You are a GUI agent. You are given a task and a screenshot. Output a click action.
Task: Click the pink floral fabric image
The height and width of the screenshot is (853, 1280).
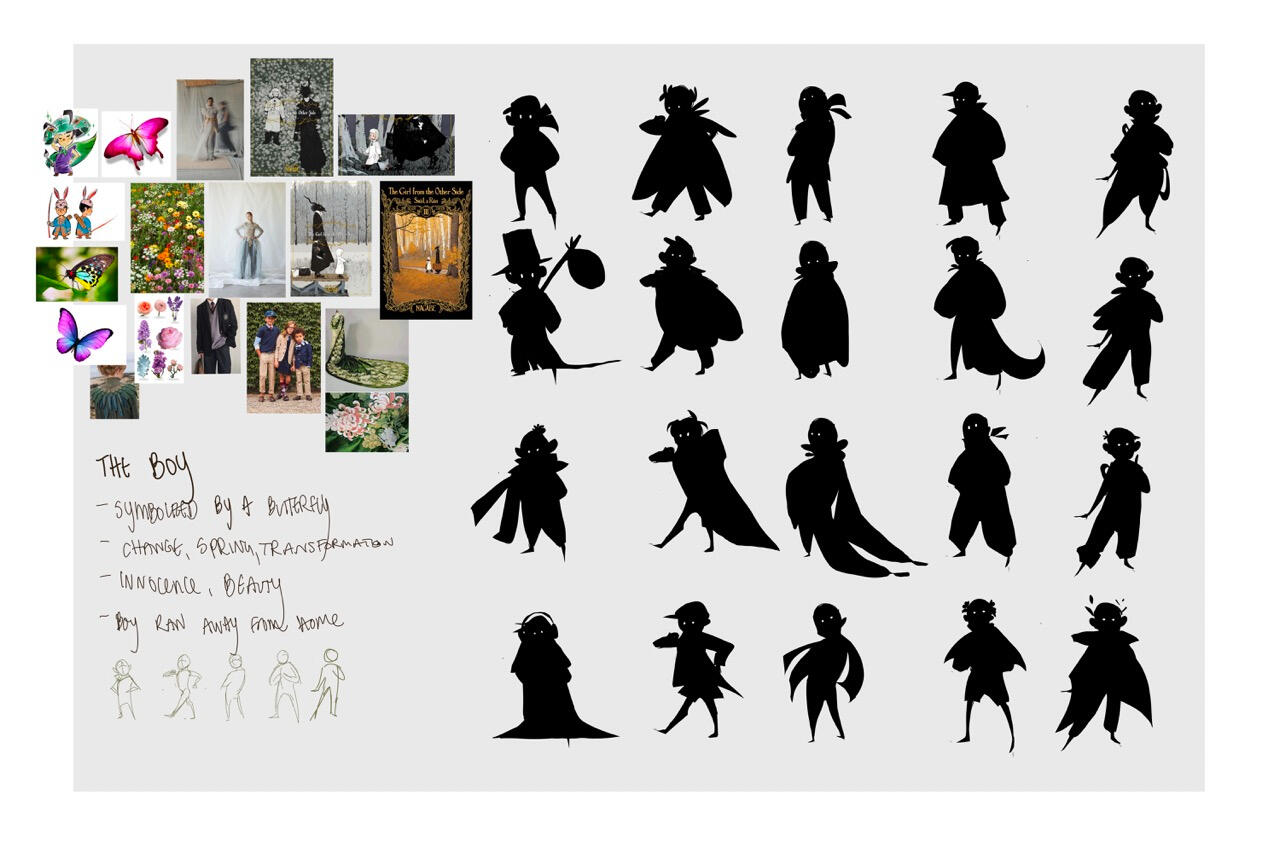click(366, 422)
